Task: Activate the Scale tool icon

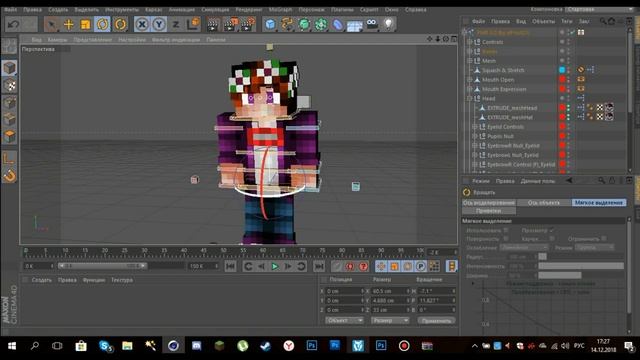Action: point(85,24)
